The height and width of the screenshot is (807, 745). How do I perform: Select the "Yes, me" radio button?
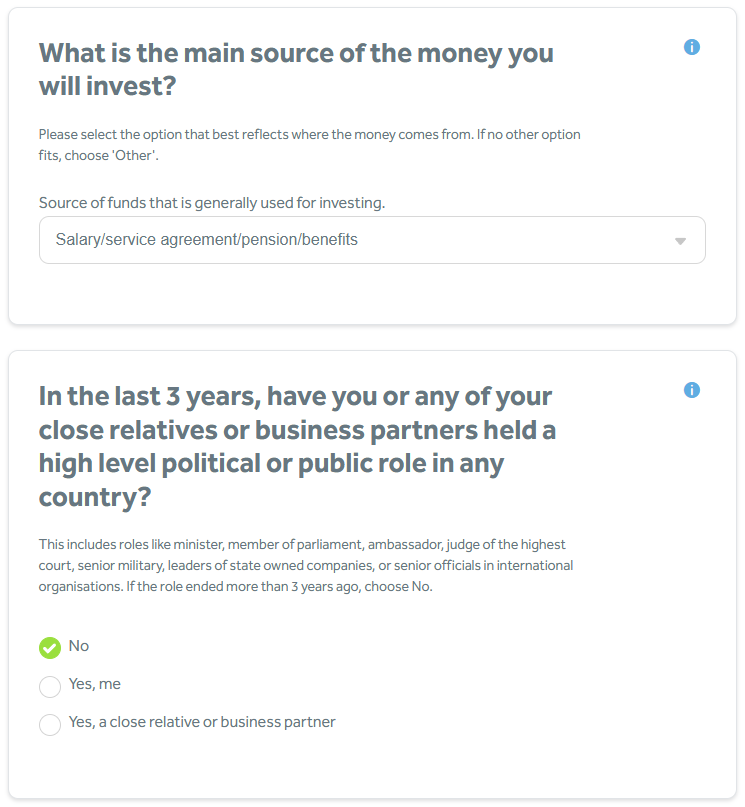50,687
